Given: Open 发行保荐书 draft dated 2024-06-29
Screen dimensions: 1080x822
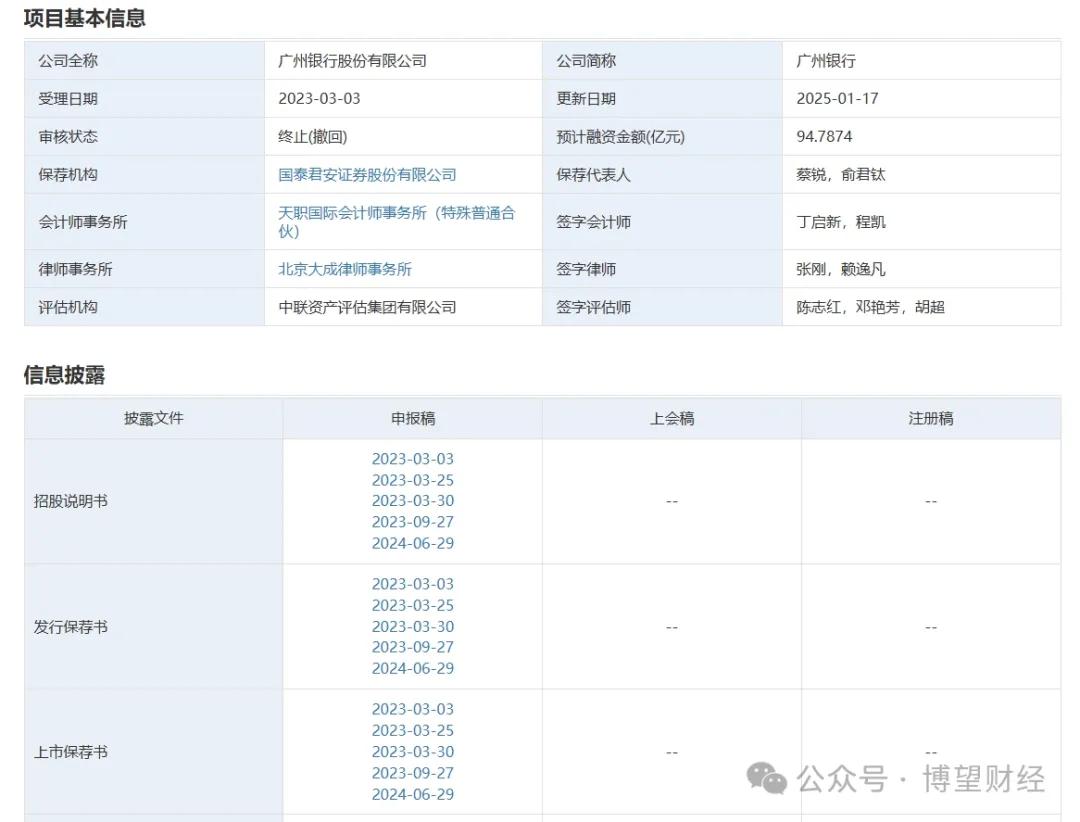Looking at the screenshot, I should point(413,669).
